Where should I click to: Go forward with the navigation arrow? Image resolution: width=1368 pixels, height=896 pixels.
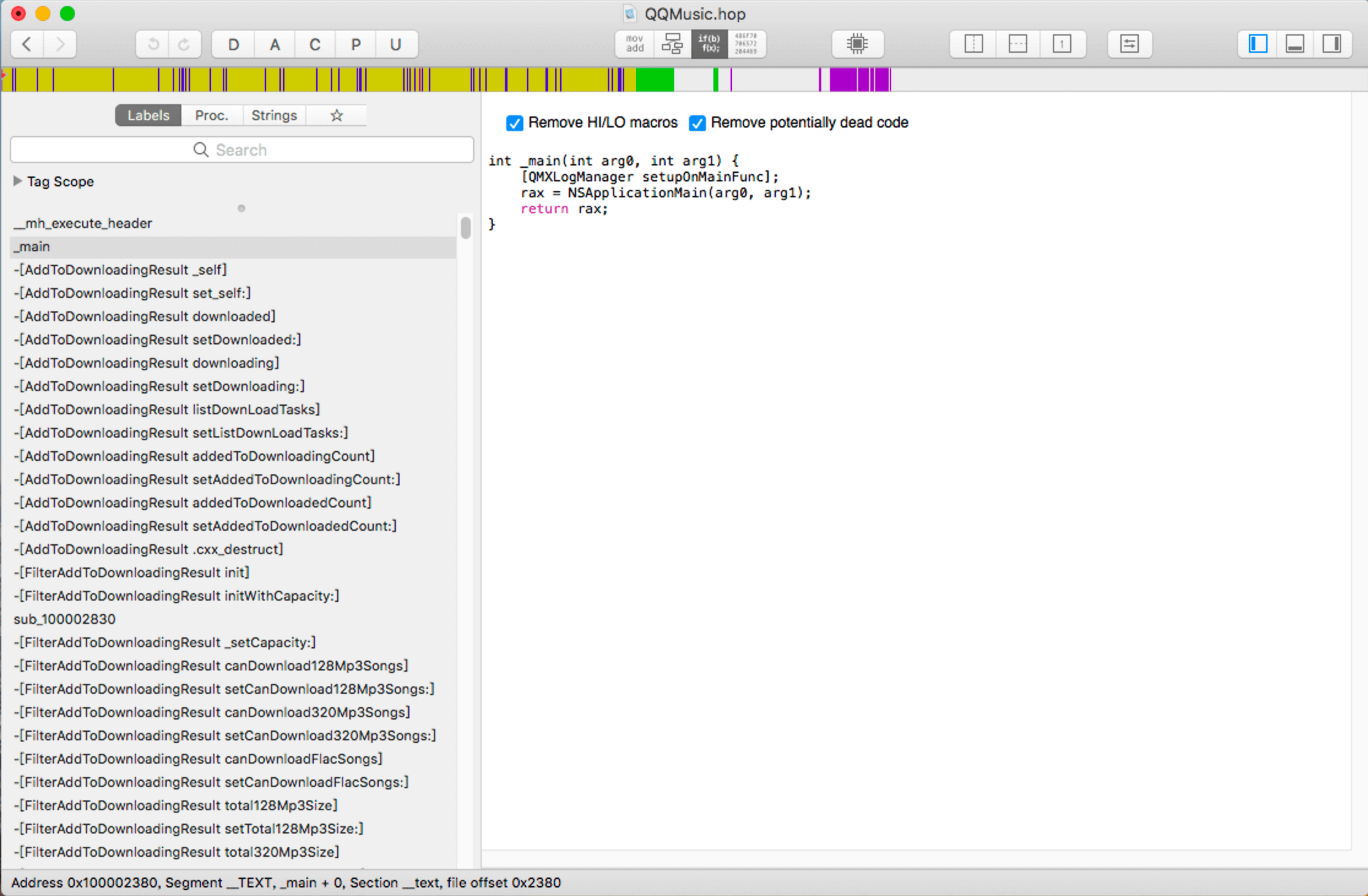(60, 44)
